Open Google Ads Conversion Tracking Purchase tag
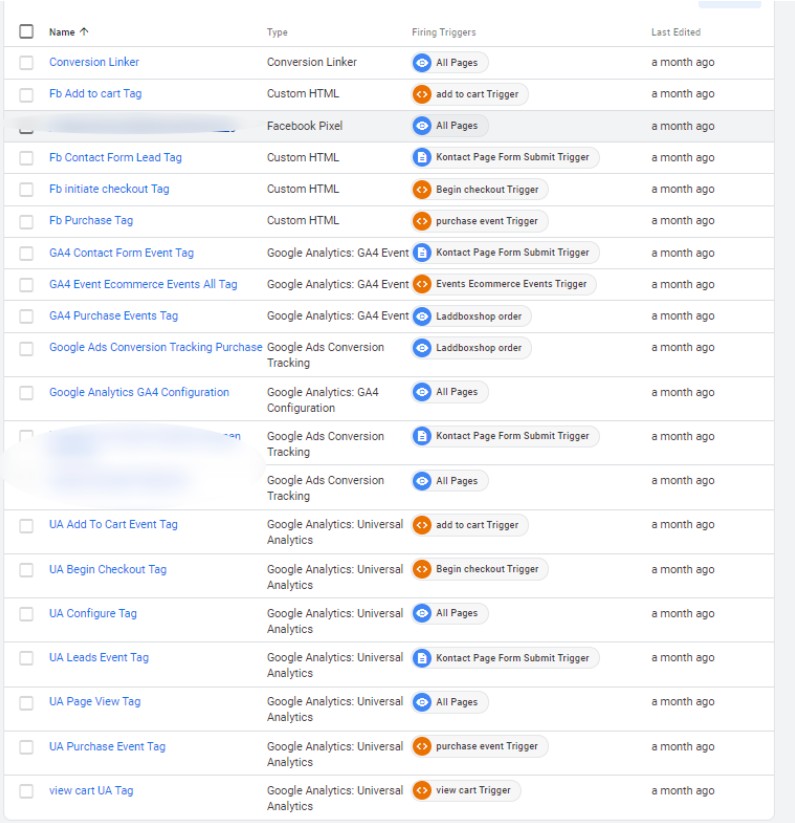Viewport: 795px width, 823px height. pyautogui.click(x=155, y=347)
